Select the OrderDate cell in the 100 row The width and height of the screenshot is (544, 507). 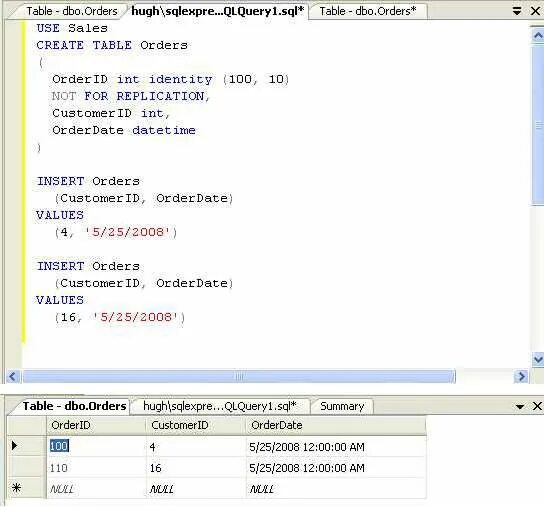click(336, 446)
